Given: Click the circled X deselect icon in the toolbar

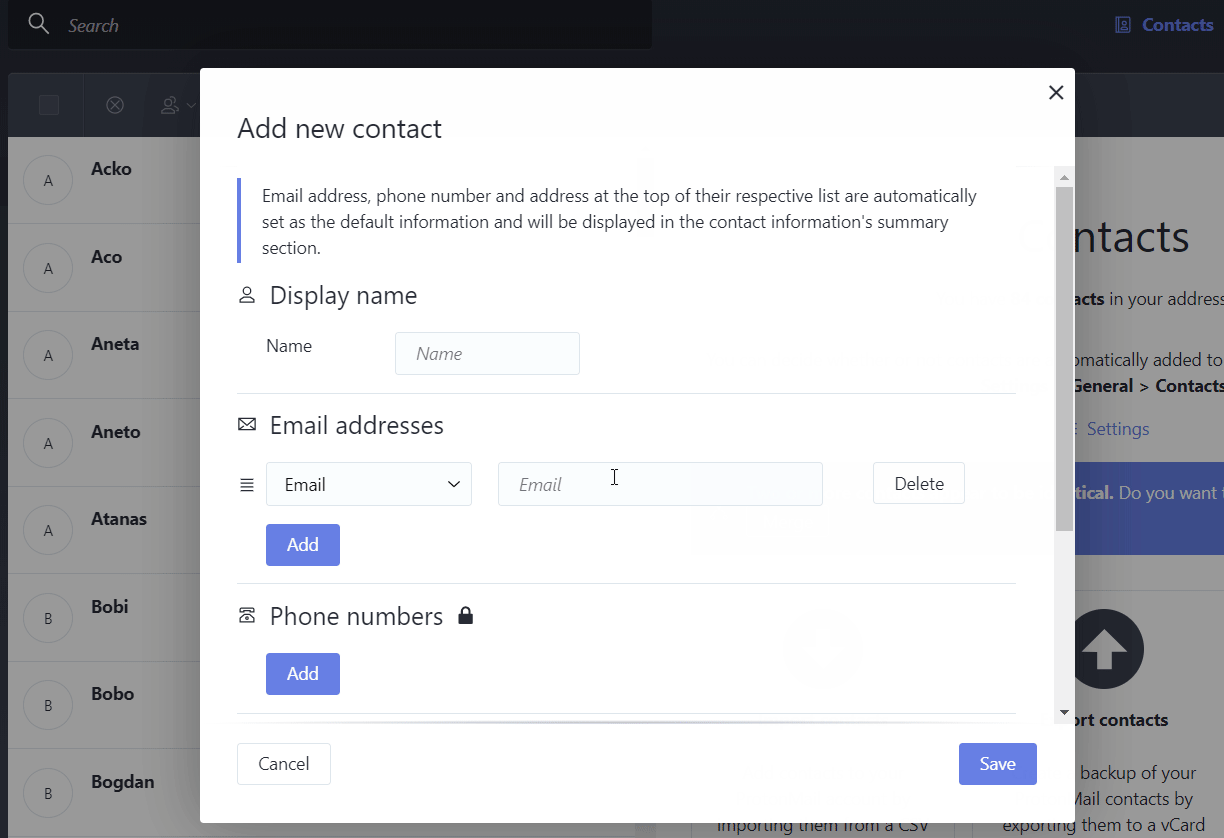Looking at the screenshot, I should 115,104.
